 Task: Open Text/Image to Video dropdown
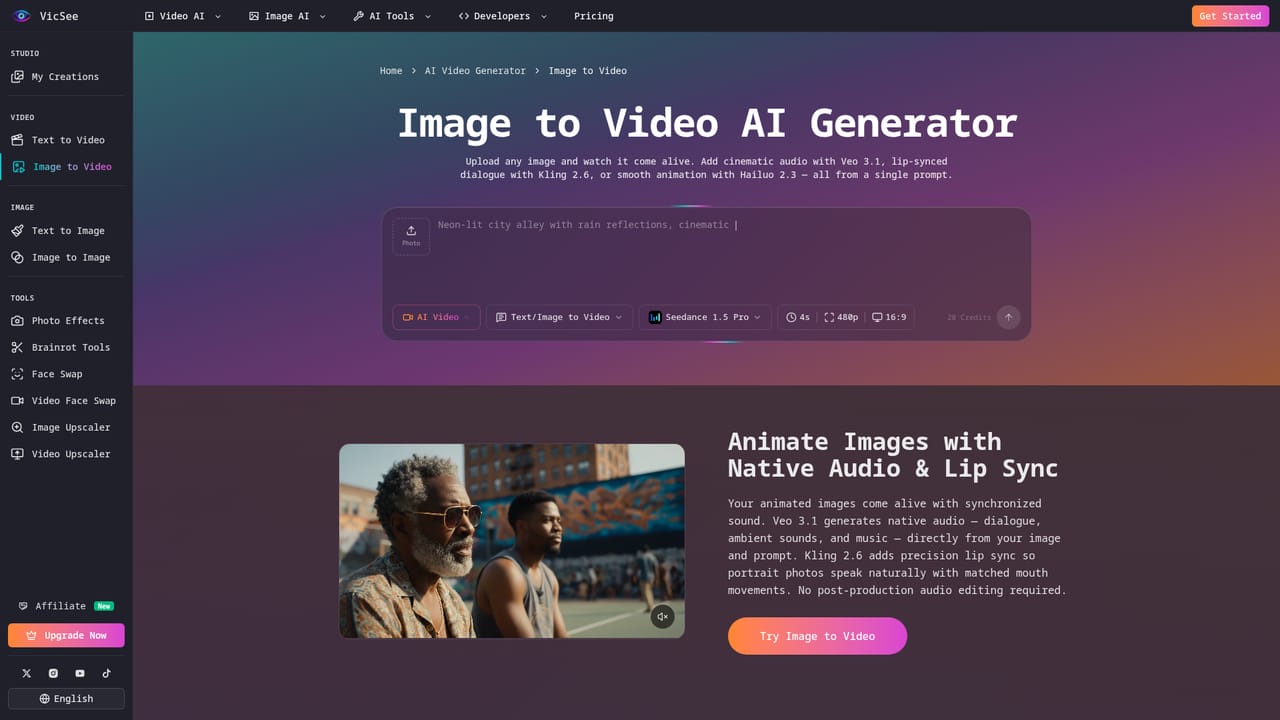tap(559, 317)
